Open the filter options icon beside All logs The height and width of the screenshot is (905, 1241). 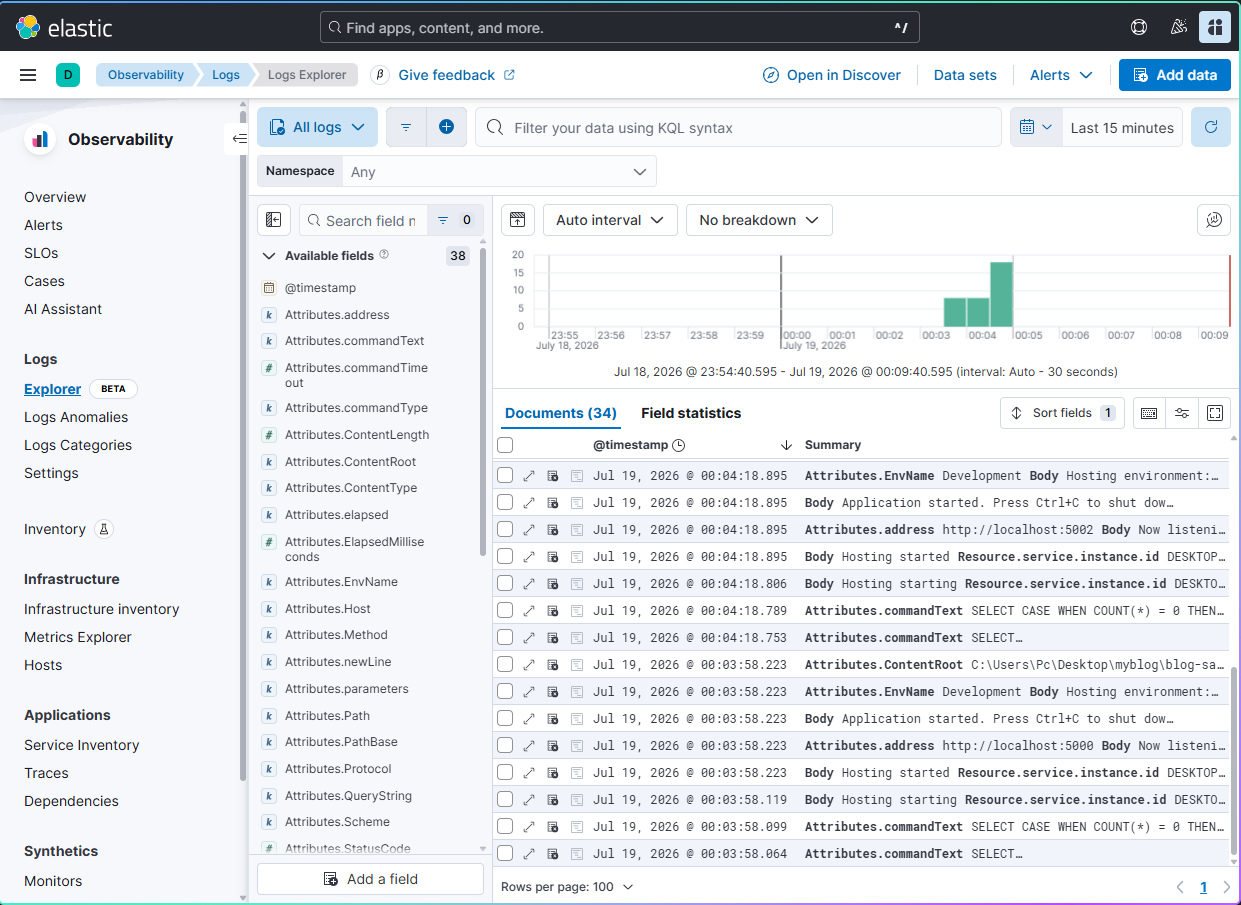(x=406, y=127)
